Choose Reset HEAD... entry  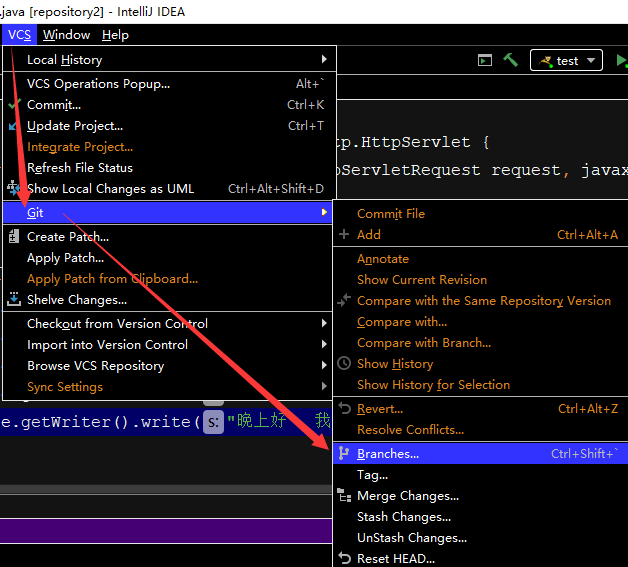tap(481, 559)
